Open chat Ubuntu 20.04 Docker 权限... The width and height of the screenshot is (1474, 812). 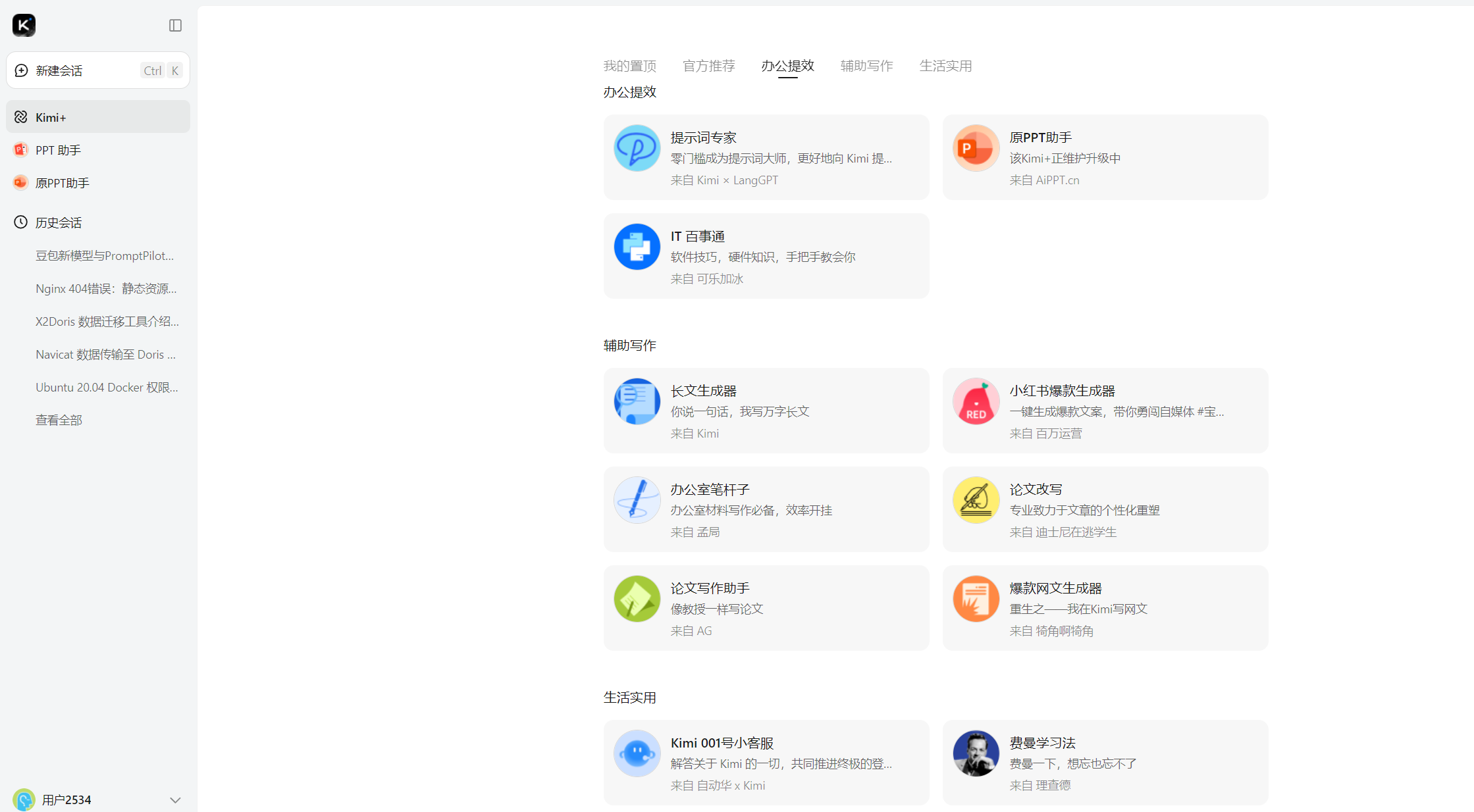point(105,387)
